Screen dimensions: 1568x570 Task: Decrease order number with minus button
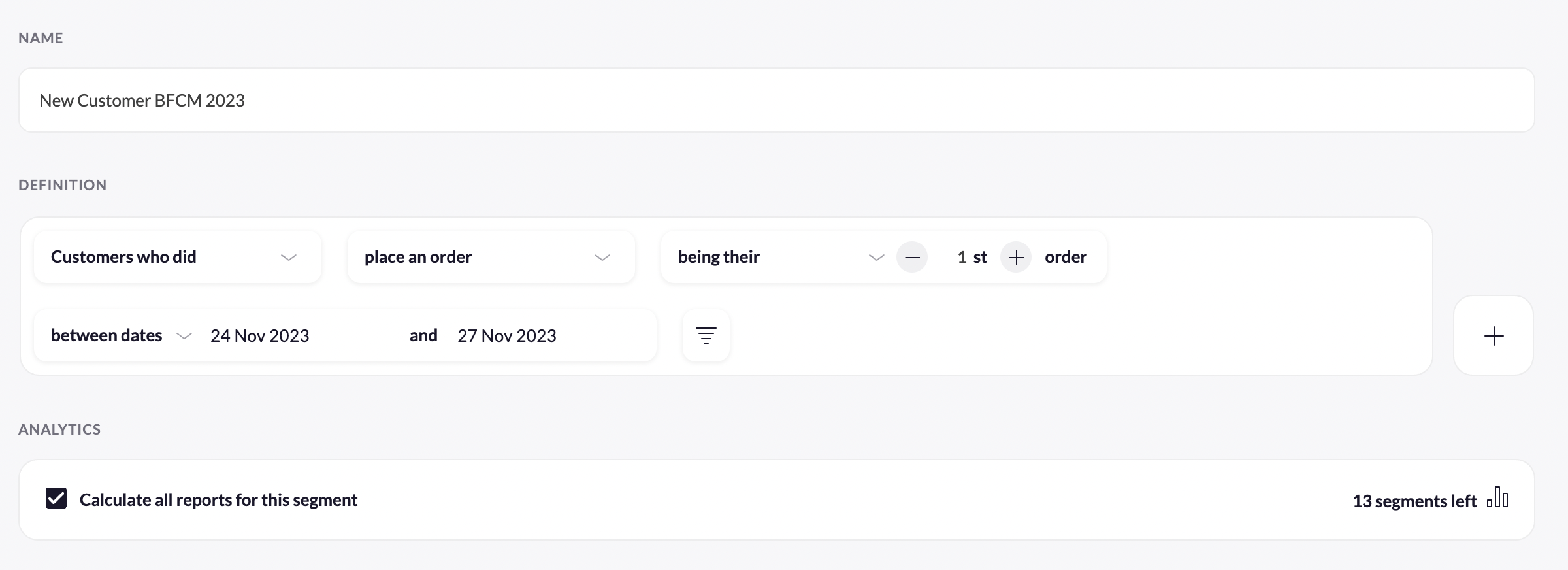[912, 257]
